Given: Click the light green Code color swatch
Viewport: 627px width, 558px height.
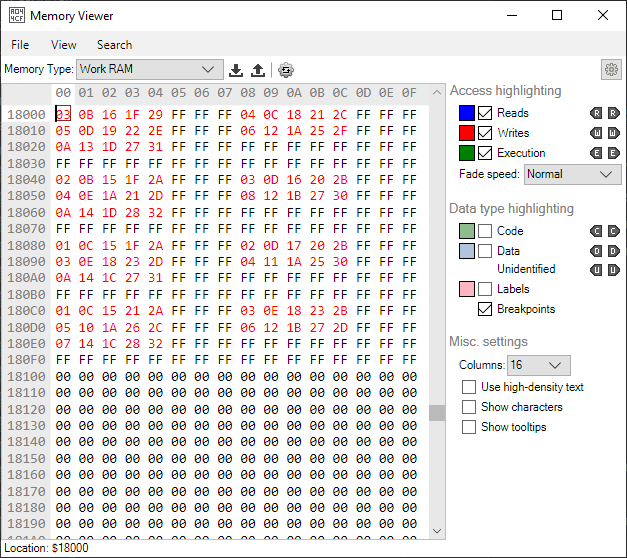Looking at the screenshot, I should tap(467, 231).
